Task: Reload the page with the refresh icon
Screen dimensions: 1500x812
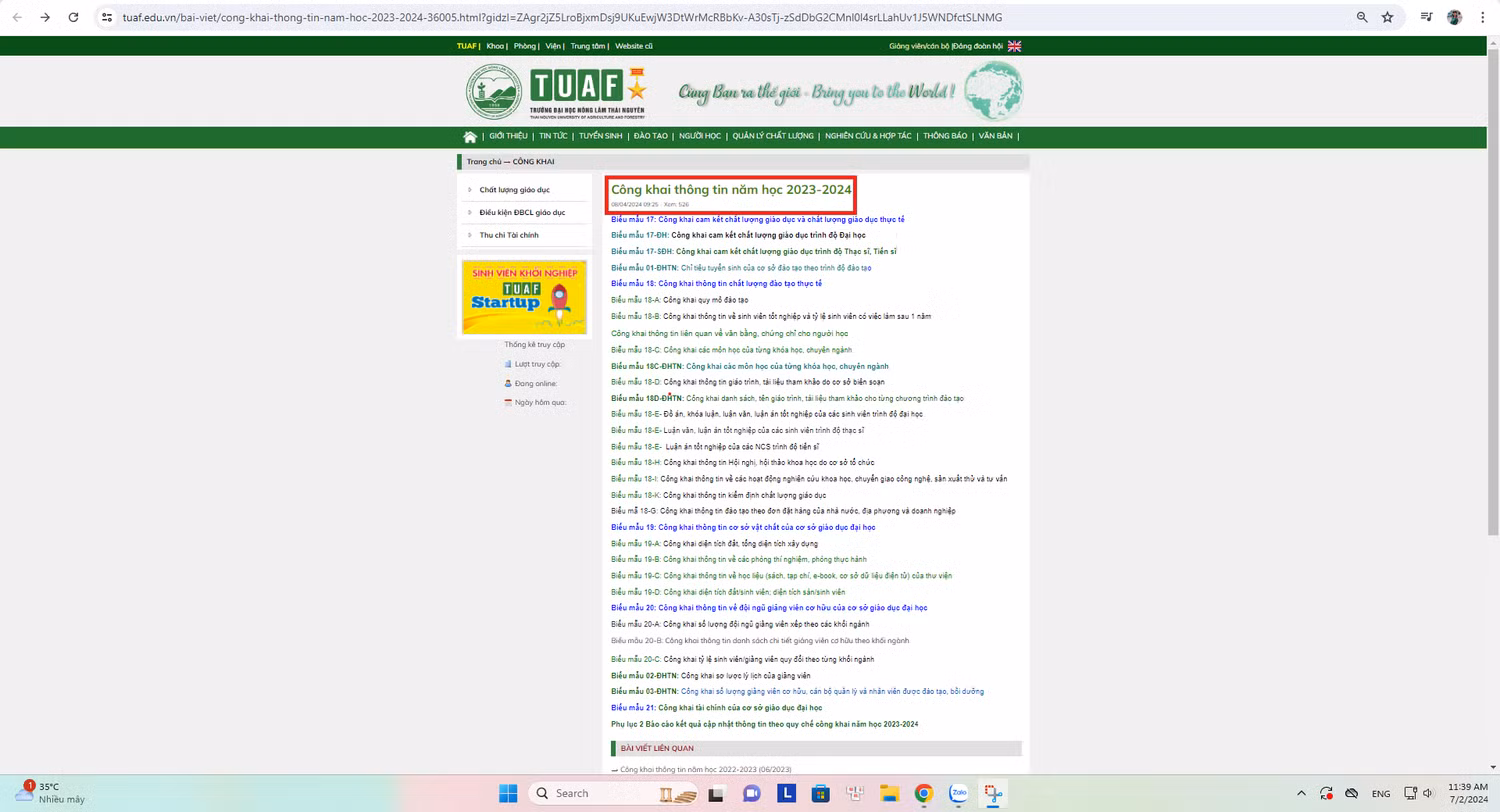Action: tap(73, 17)
